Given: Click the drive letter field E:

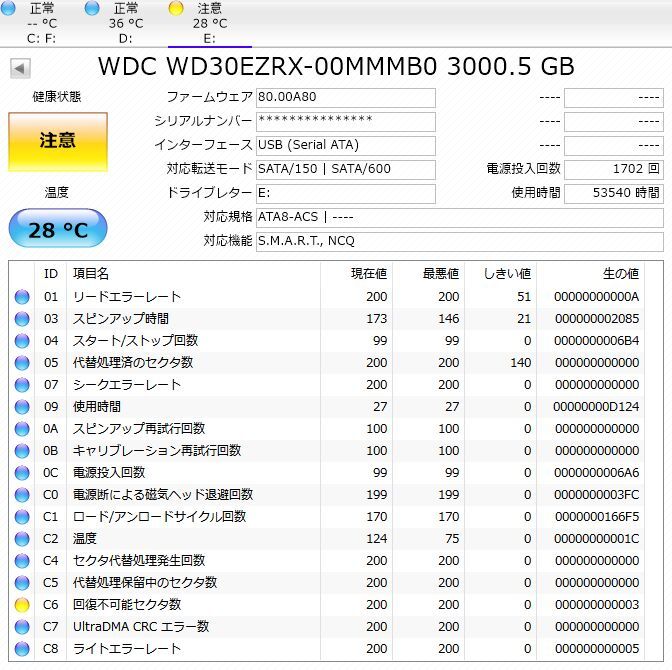Looking at the screenshot, I should click(345, 194).
